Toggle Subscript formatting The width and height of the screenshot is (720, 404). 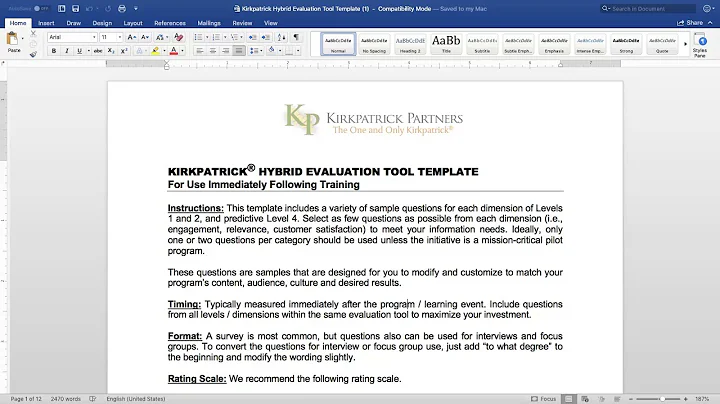111,51
